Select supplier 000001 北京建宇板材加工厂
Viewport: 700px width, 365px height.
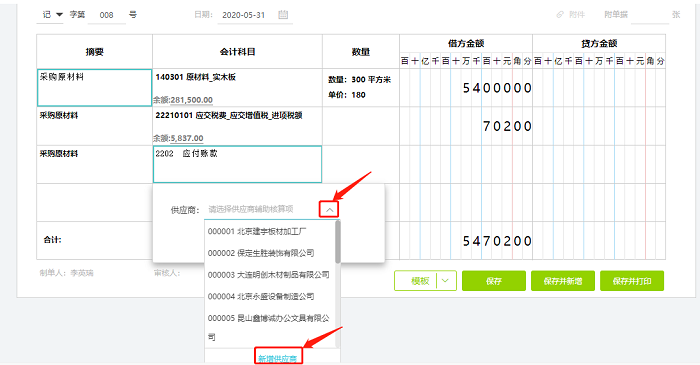click(271, 231)
